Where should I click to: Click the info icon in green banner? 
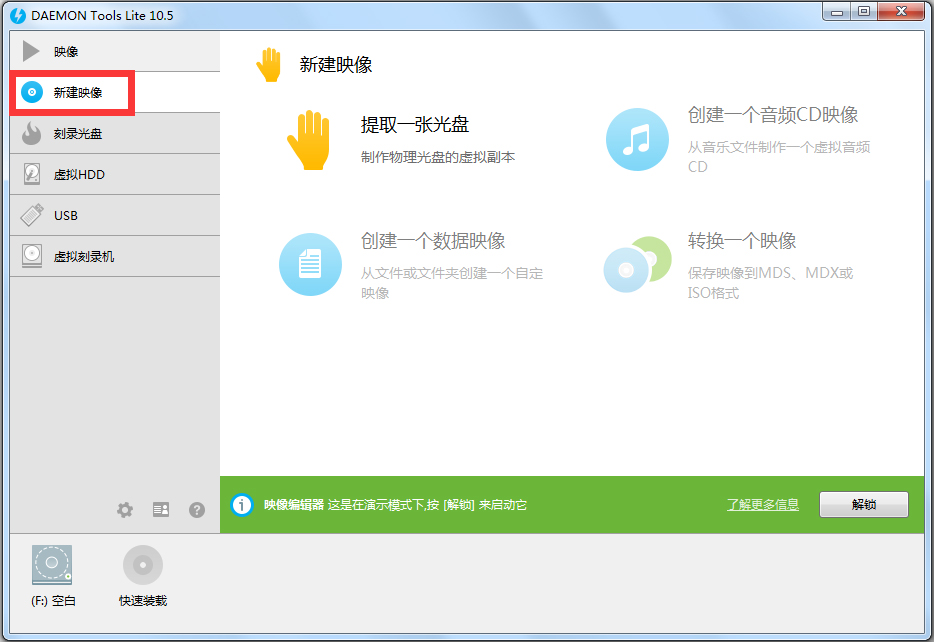coord(242,505)
